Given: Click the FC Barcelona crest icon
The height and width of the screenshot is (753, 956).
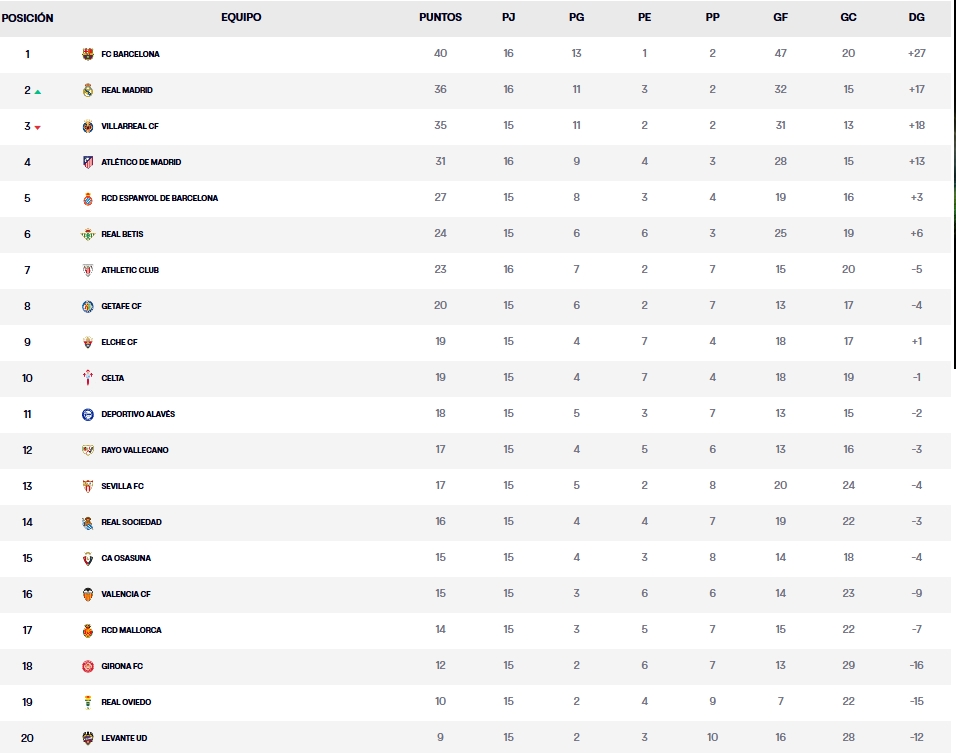Looking at the screenshot, I should point(88,54).
